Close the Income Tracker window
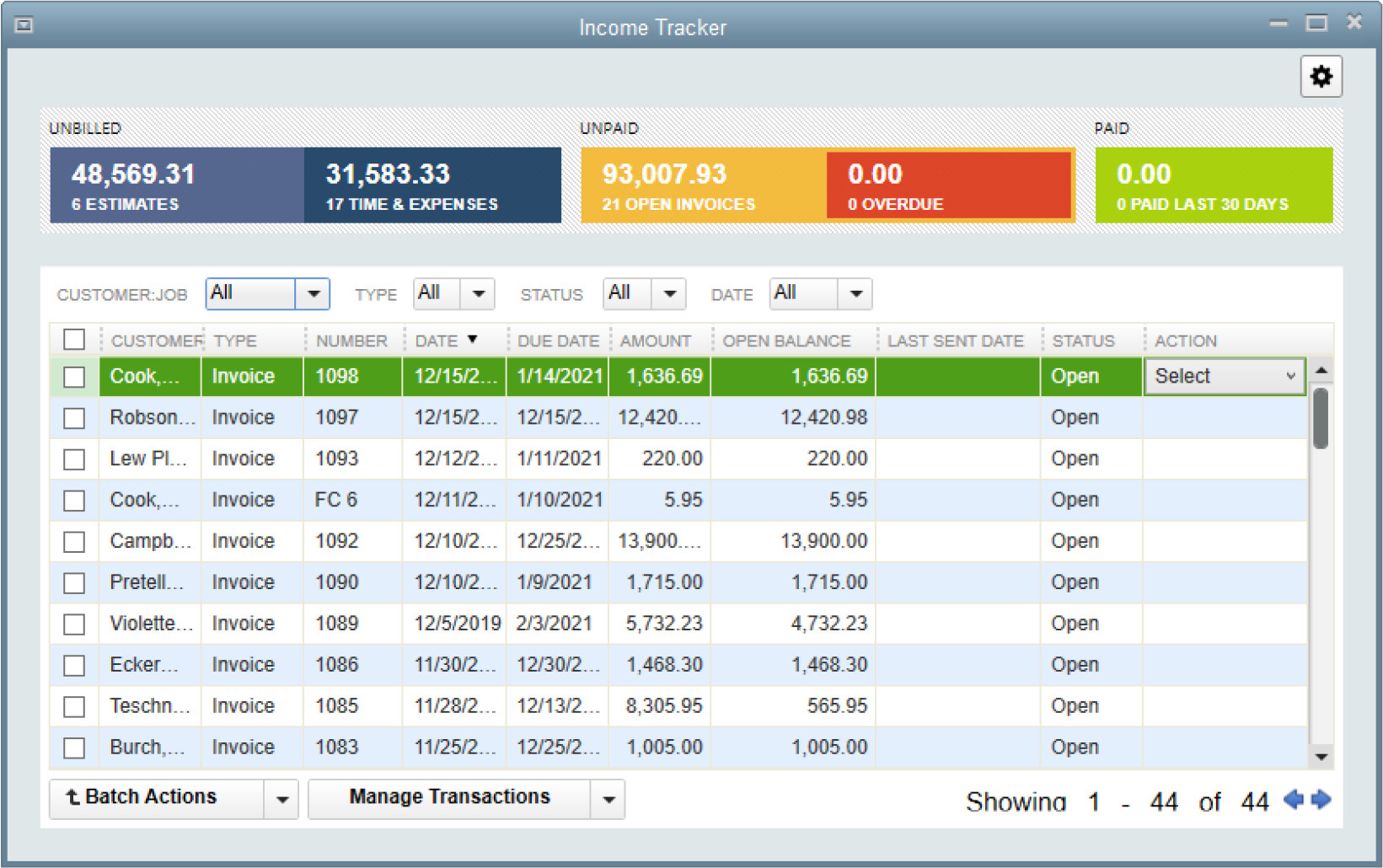This screenshot has height=868, width=1383. (1354, 22)
